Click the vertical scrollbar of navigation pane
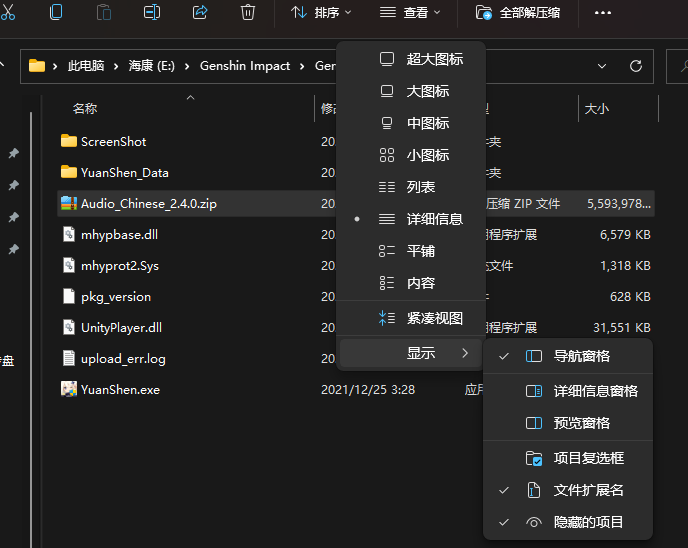Viewport: 688px width, 548px height. tap(31, 329)
